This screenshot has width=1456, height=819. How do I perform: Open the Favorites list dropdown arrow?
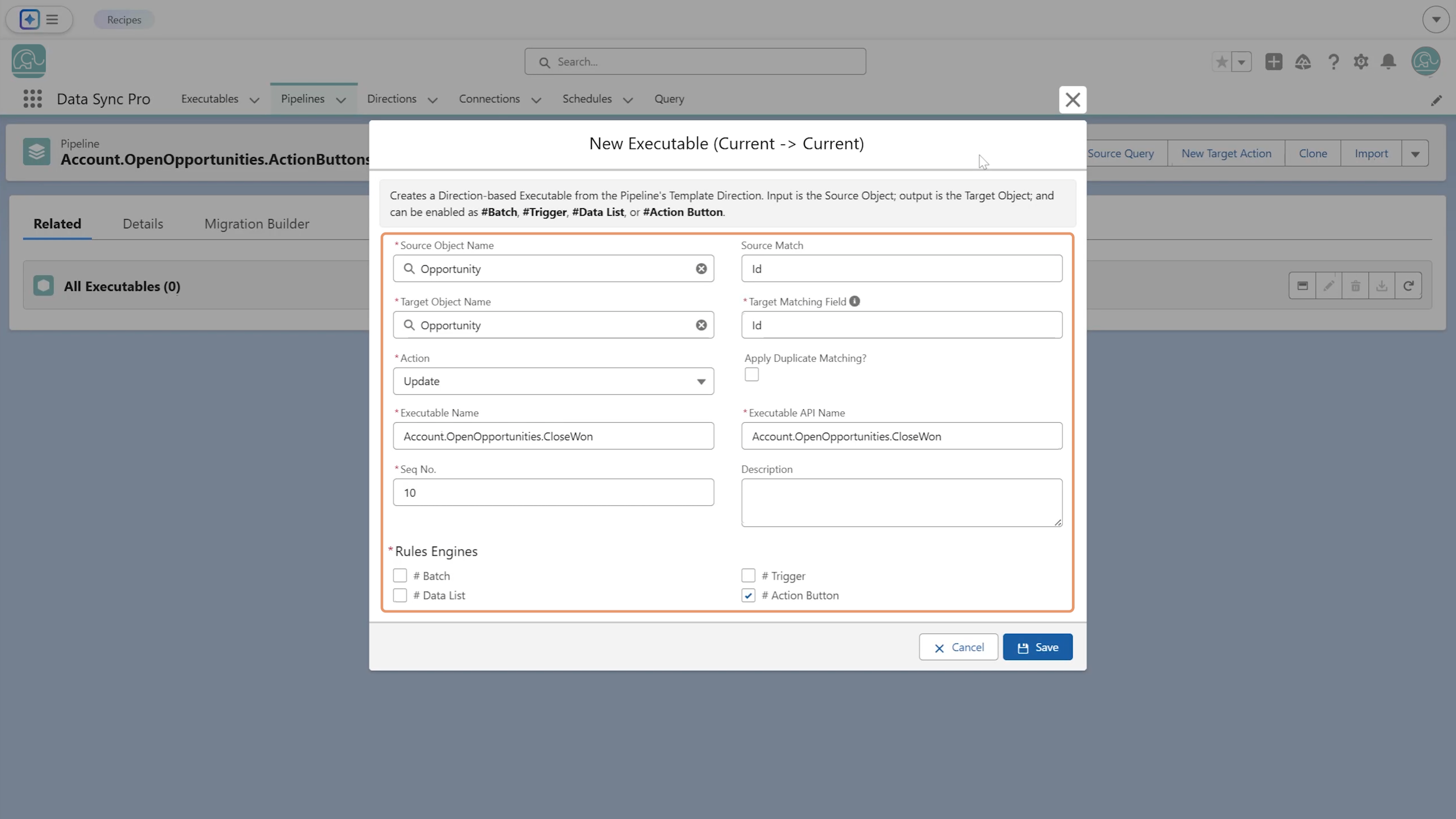1242,61
